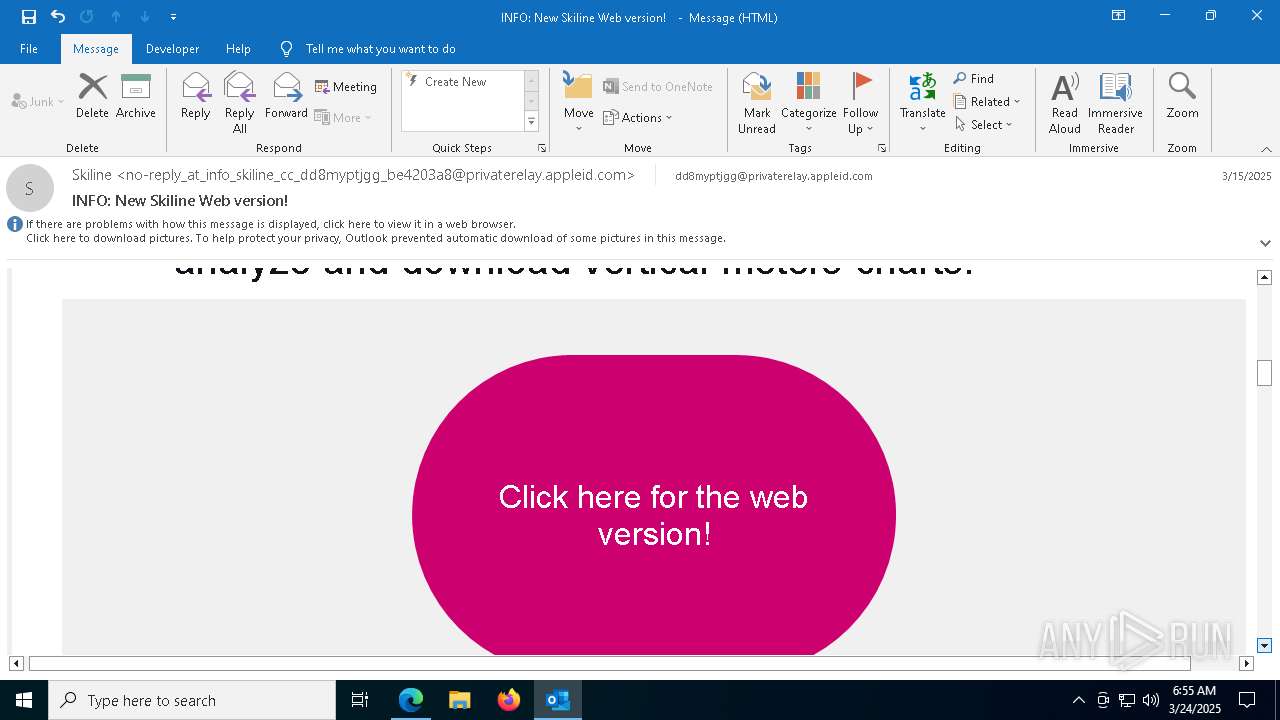
Task: Reply to the sender
Action: coord(196,96)
